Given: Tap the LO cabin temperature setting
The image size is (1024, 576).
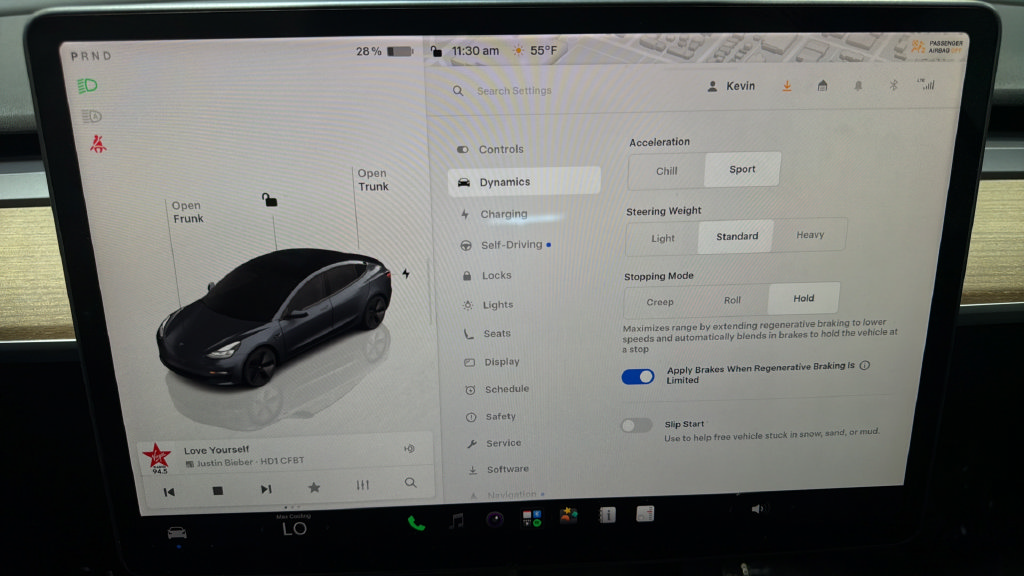Looking at the screenshot, I should (294, 528).
